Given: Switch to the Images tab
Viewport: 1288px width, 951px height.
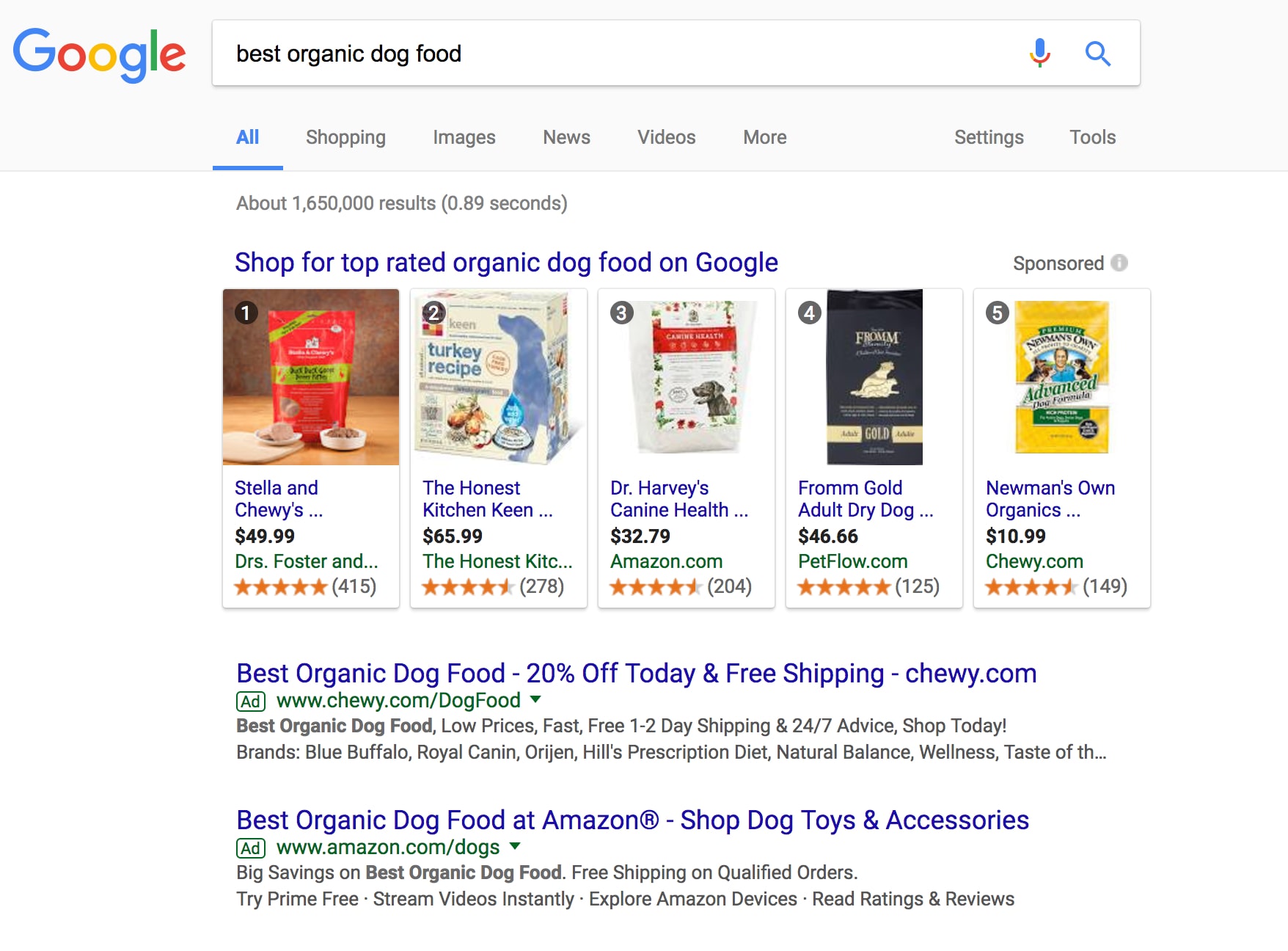Looking at the screenshot, I should tap(464, 137).
